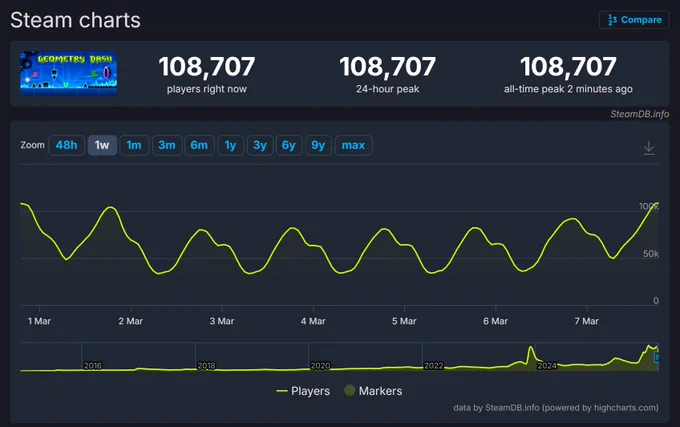Choose the 3m zoom option

pyautogui.click(x=167, y=145)
